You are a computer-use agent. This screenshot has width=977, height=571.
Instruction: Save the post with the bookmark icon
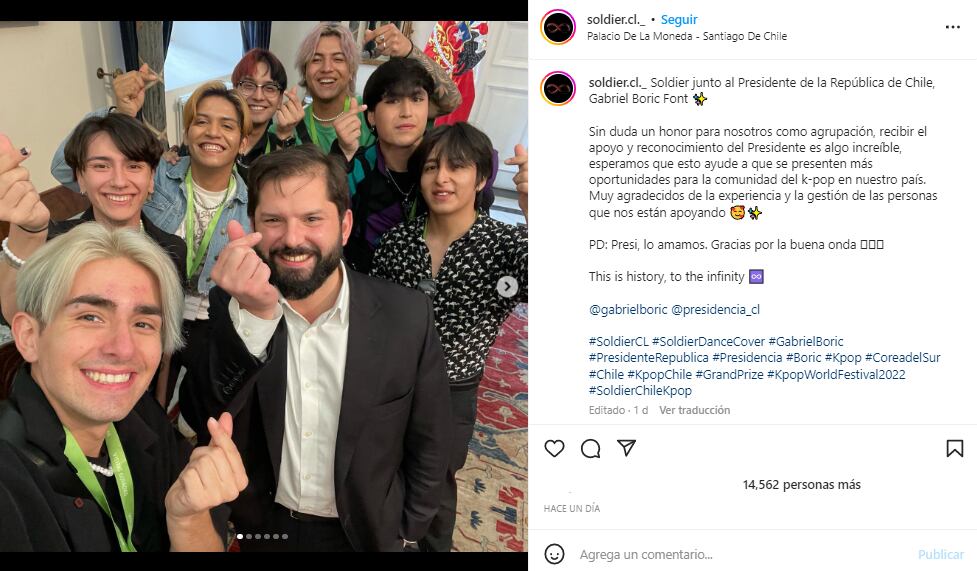click(x=955, y=448)
